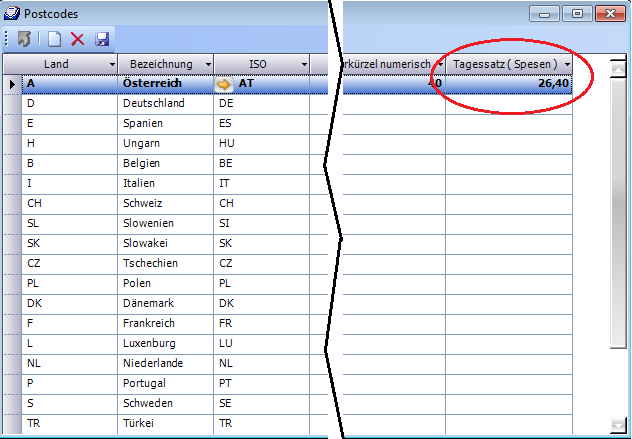Click the Postcodes window title icon

pos(11,14)
